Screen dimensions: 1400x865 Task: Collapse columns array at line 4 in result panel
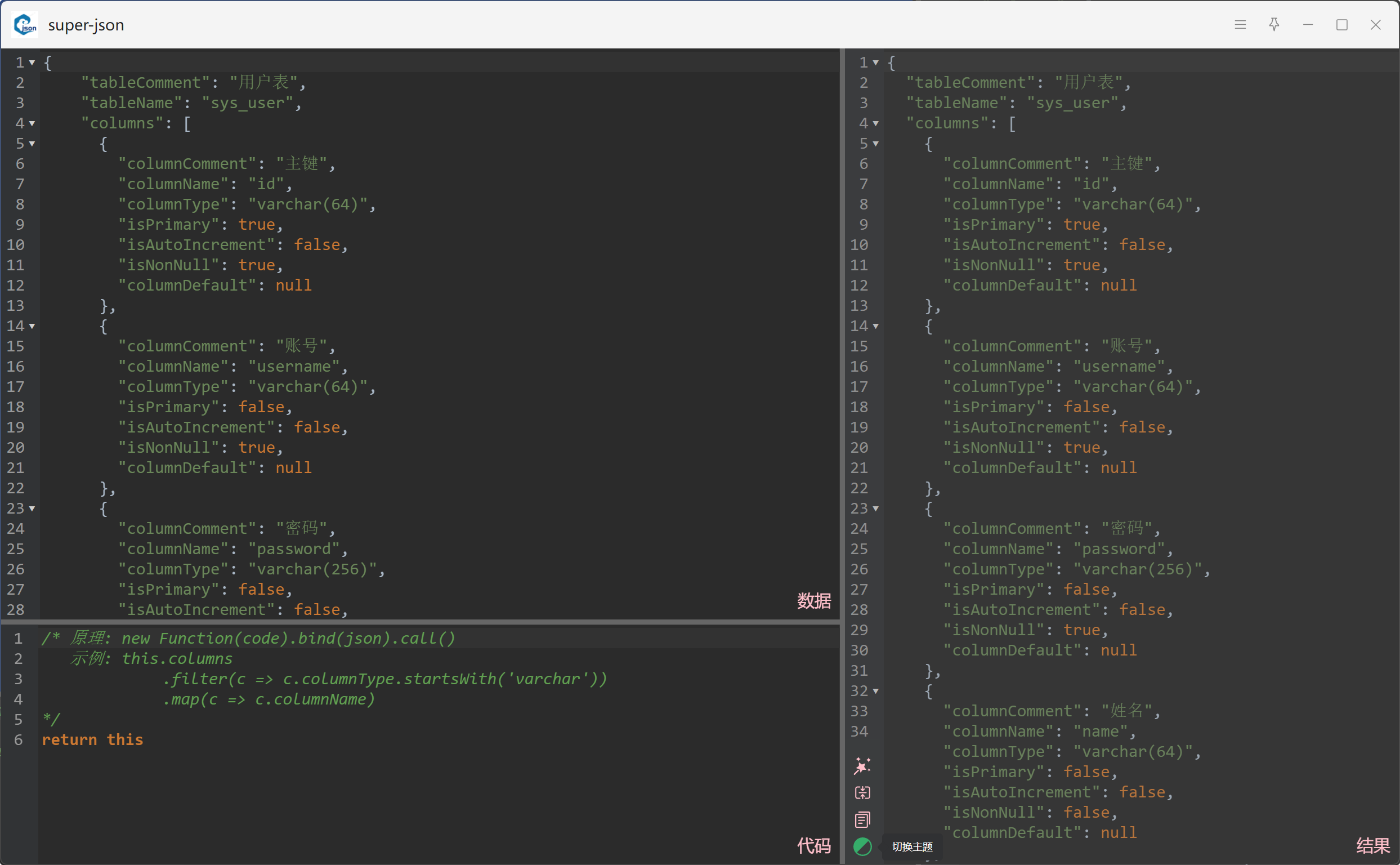pyautogui.click(x=875, y=123)
